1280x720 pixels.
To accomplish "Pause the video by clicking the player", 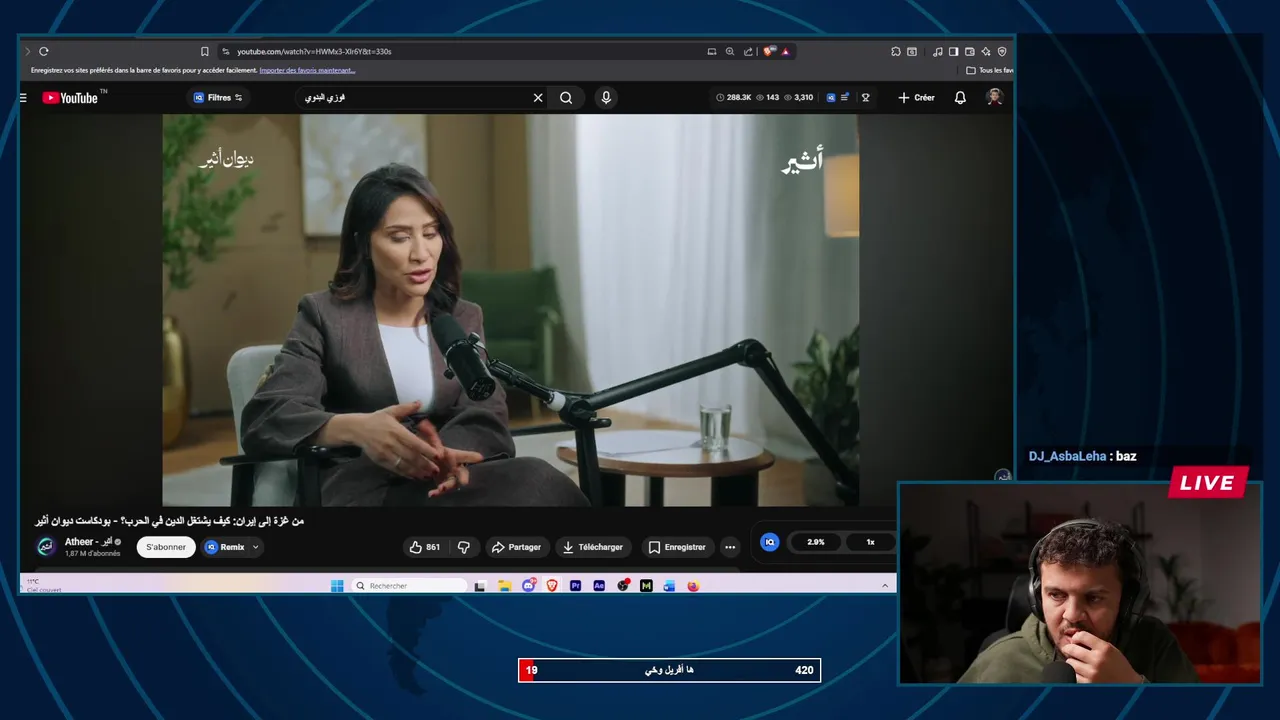I will pyautogui.click(x=510, y=309).
